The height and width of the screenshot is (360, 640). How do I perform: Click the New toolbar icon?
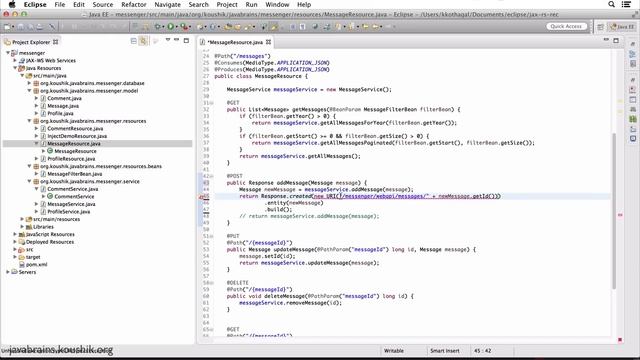click(7, 27)
